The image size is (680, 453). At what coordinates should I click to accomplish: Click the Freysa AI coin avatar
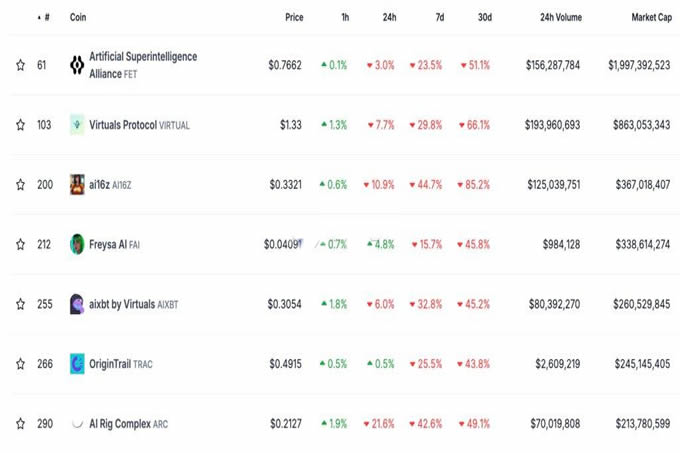77,244
